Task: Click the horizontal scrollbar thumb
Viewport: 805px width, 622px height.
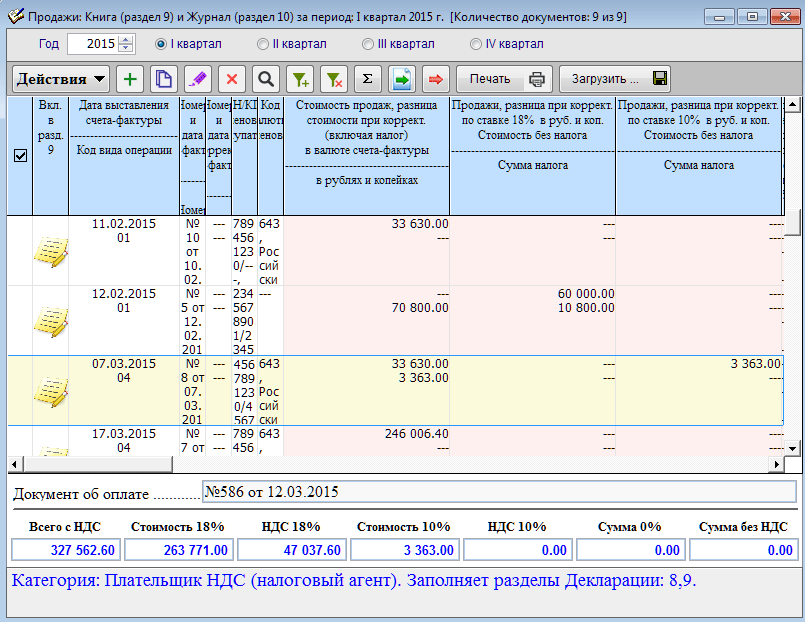Action: 98,464
